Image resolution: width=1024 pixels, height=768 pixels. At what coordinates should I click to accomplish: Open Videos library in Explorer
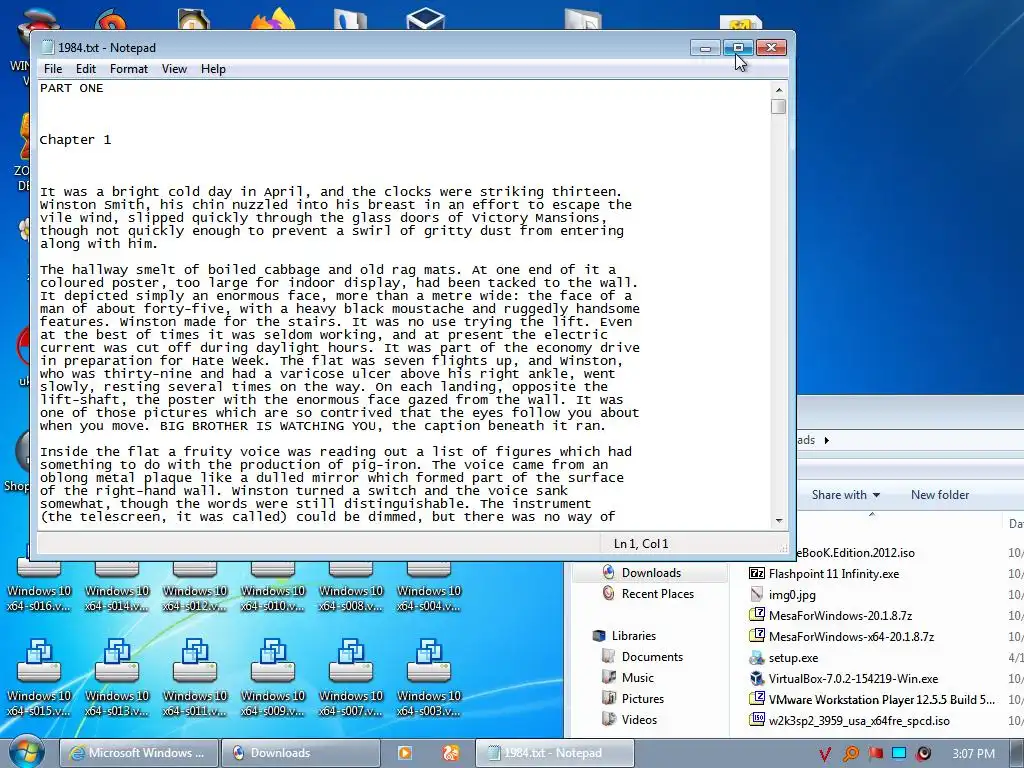[639, 719]
